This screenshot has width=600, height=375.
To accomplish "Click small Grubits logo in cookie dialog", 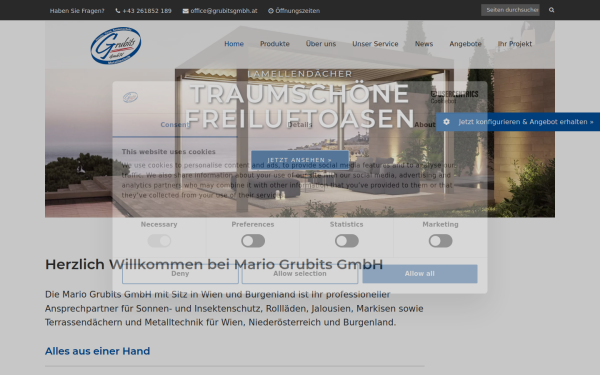I will pyautogui.click(x=130, y=97).
